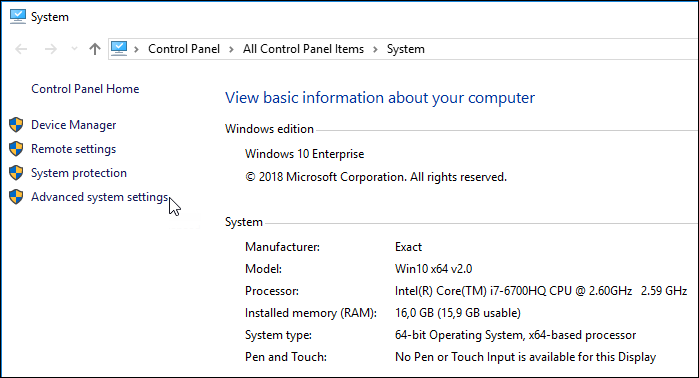The height and width of the screenshot is (378, 699).
Task: Click shield icon beside Advanced system settings
Action: coord(16,197)
